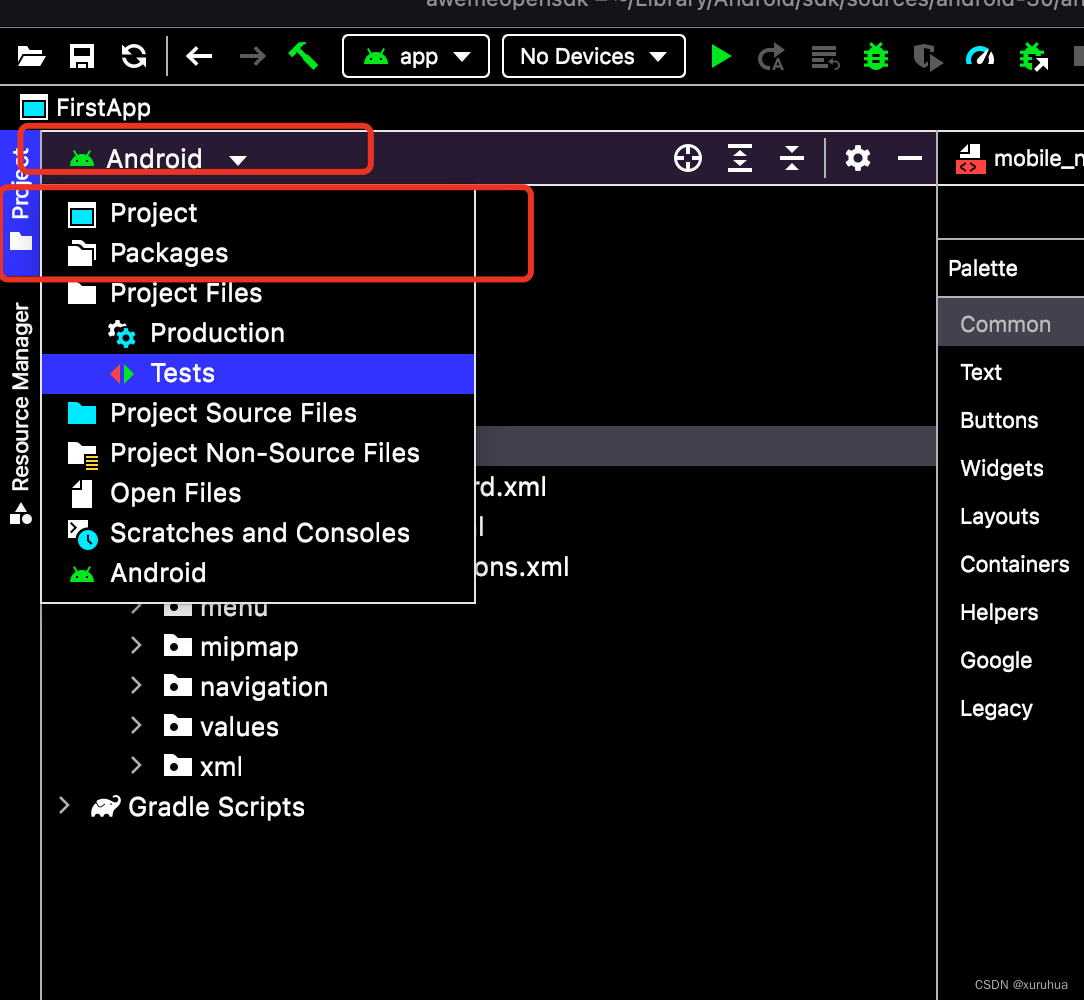Select Scratches and Consoles view option
Screen dimensions: 1084x1000
tap(258, 533)
